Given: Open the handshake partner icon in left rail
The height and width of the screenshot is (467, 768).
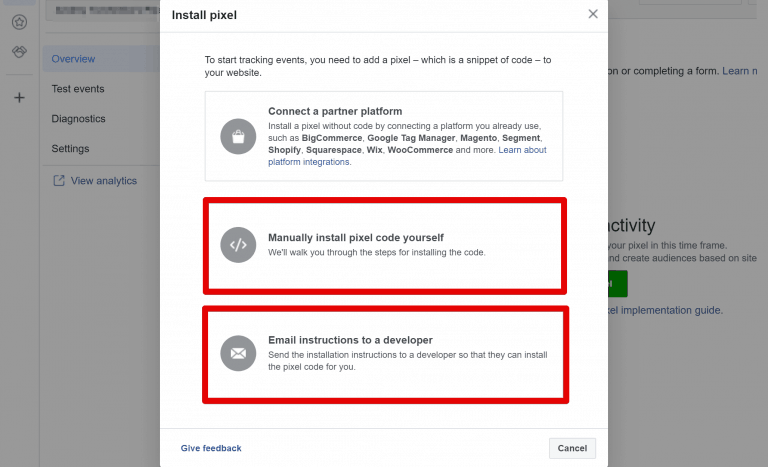Looking at the screenshot, I should [19, 53].
